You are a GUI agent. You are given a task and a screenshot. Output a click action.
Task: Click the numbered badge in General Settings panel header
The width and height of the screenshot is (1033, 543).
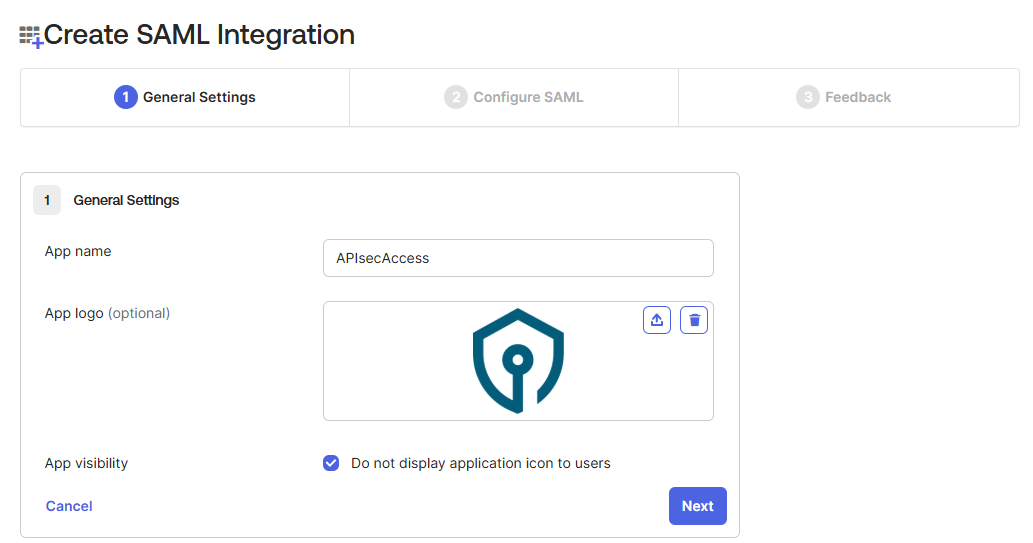point(47,200)
